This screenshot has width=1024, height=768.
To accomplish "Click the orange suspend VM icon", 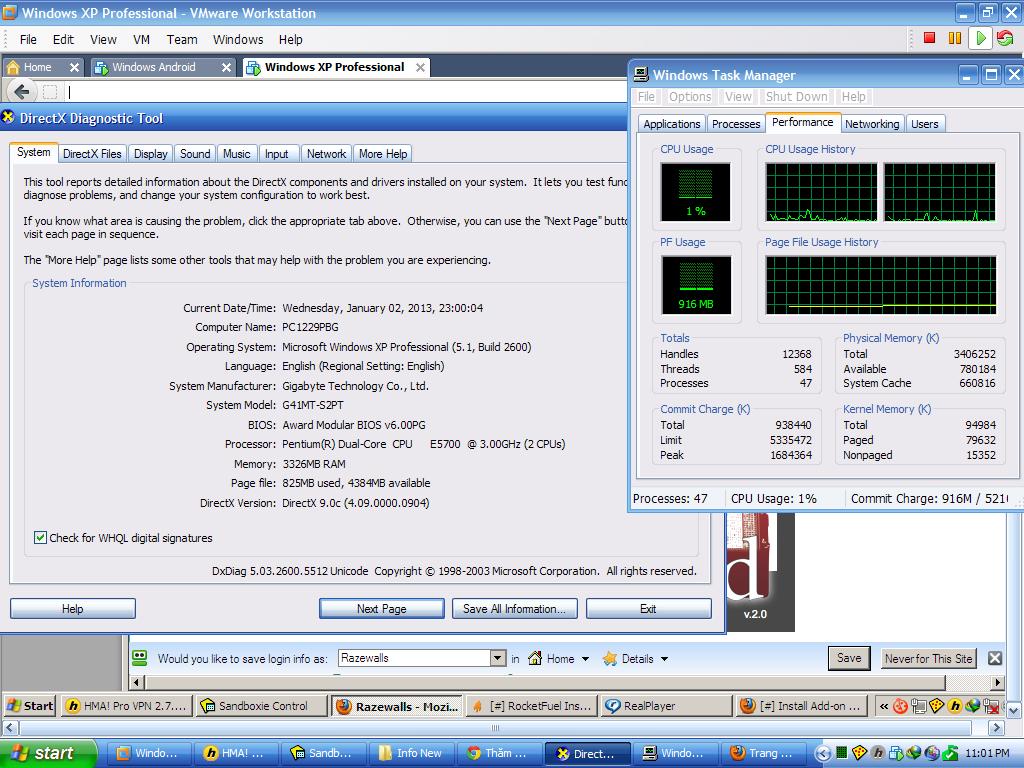I will (955, 38).
